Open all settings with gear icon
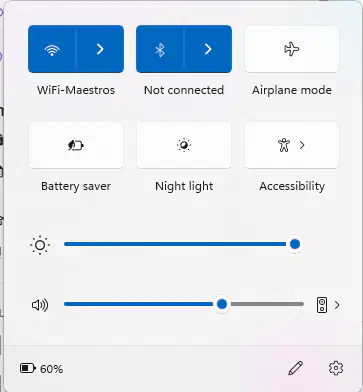Screen dimensions: 363x392 tap(336, 368)
